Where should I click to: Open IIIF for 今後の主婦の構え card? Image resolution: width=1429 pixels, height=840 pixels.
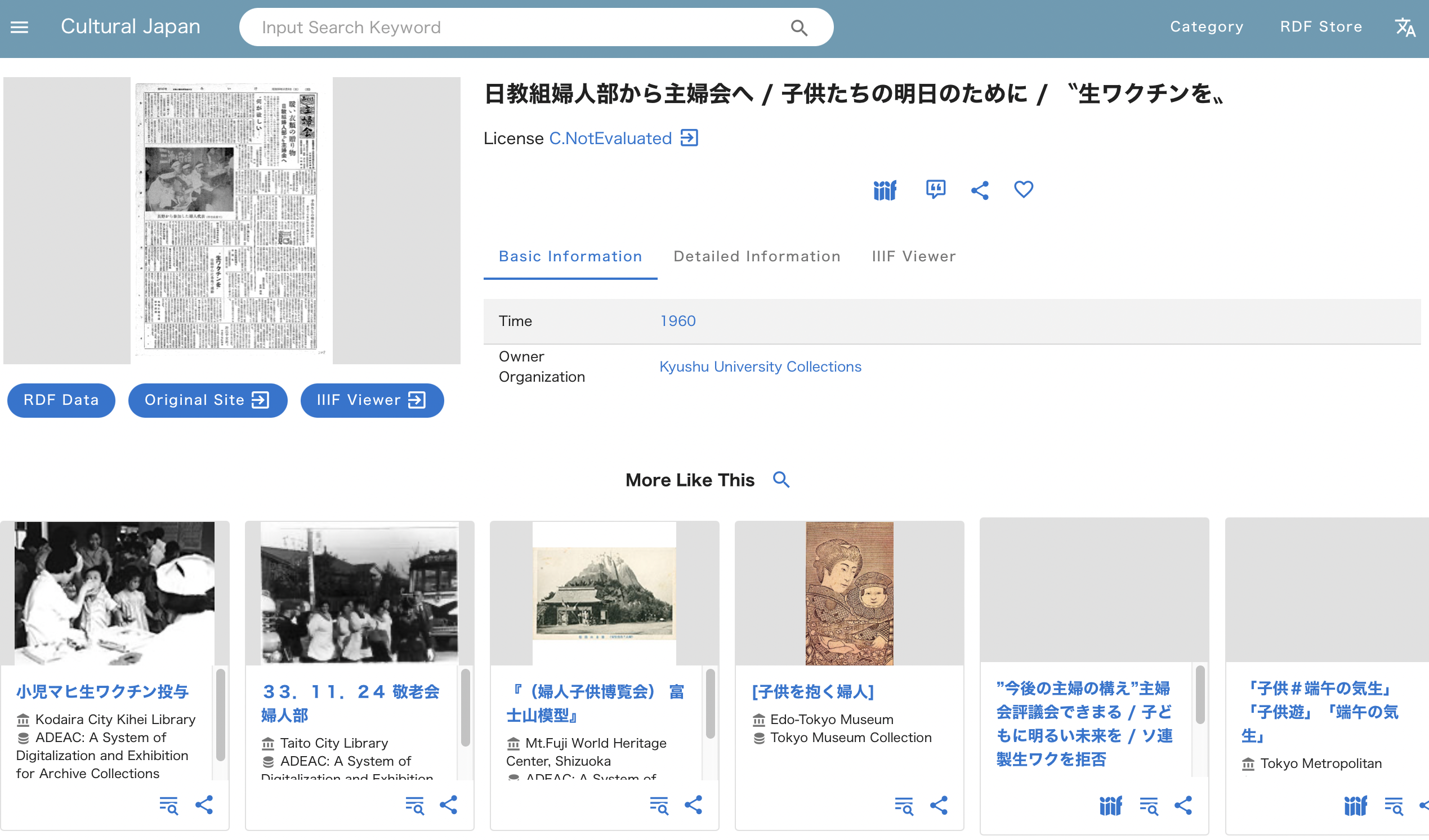[1110, 806]
